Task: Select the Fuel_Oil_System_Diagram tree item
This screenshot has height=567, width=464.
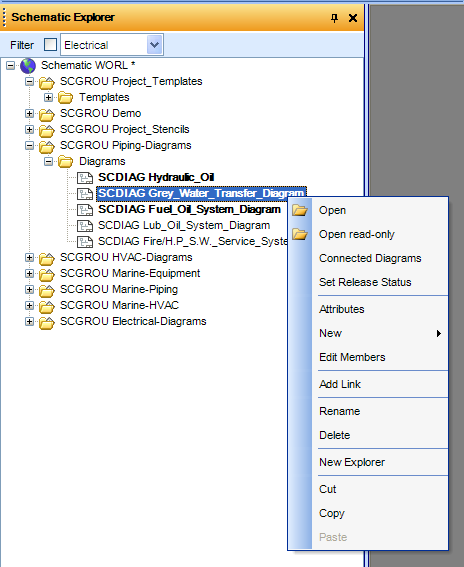Action: click(x=189, y=209)
